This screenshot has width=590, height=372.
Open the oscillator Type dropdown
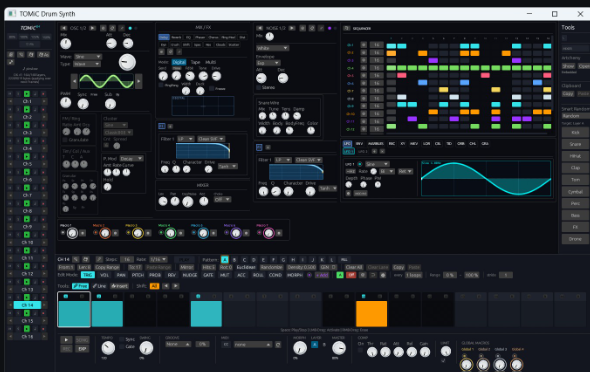(87, 64)
